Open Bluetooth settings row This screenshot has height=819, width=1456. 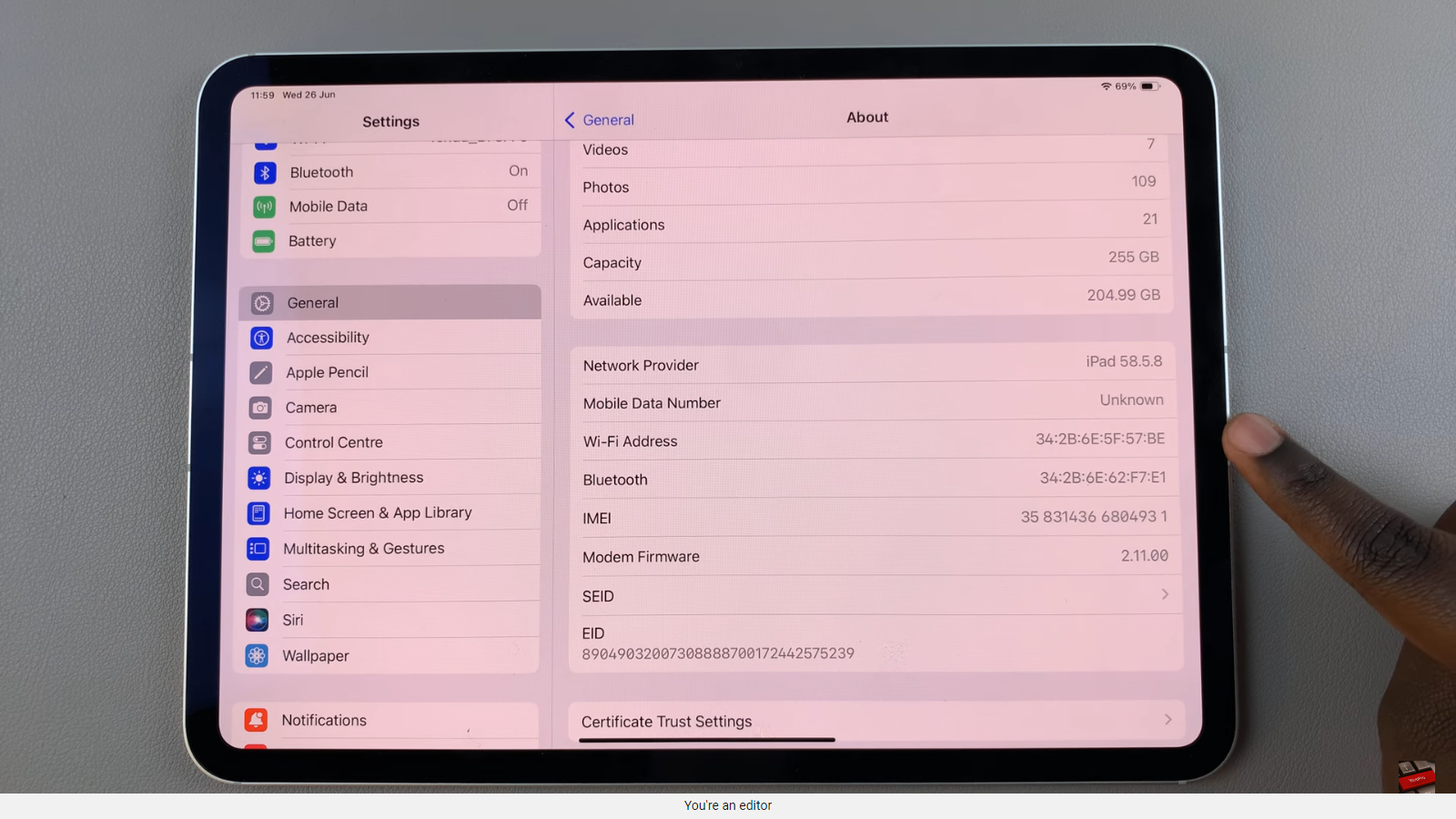(393, 172)
